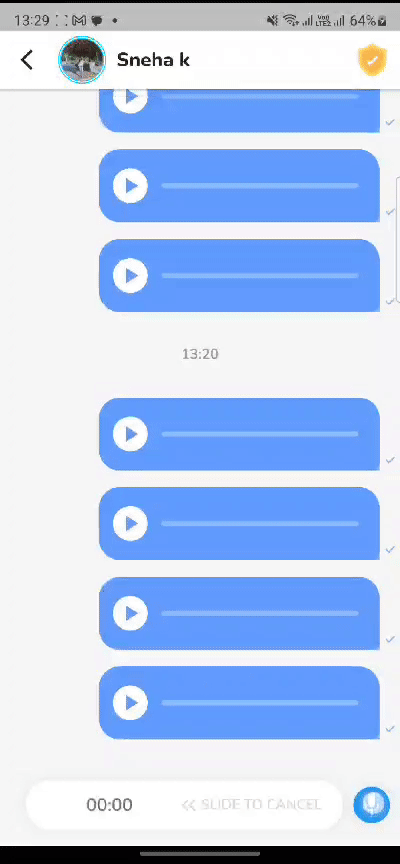400x864 pixels.
Task: Tap the SLIDE TO CANCEL label
Action: pos(251,804)
